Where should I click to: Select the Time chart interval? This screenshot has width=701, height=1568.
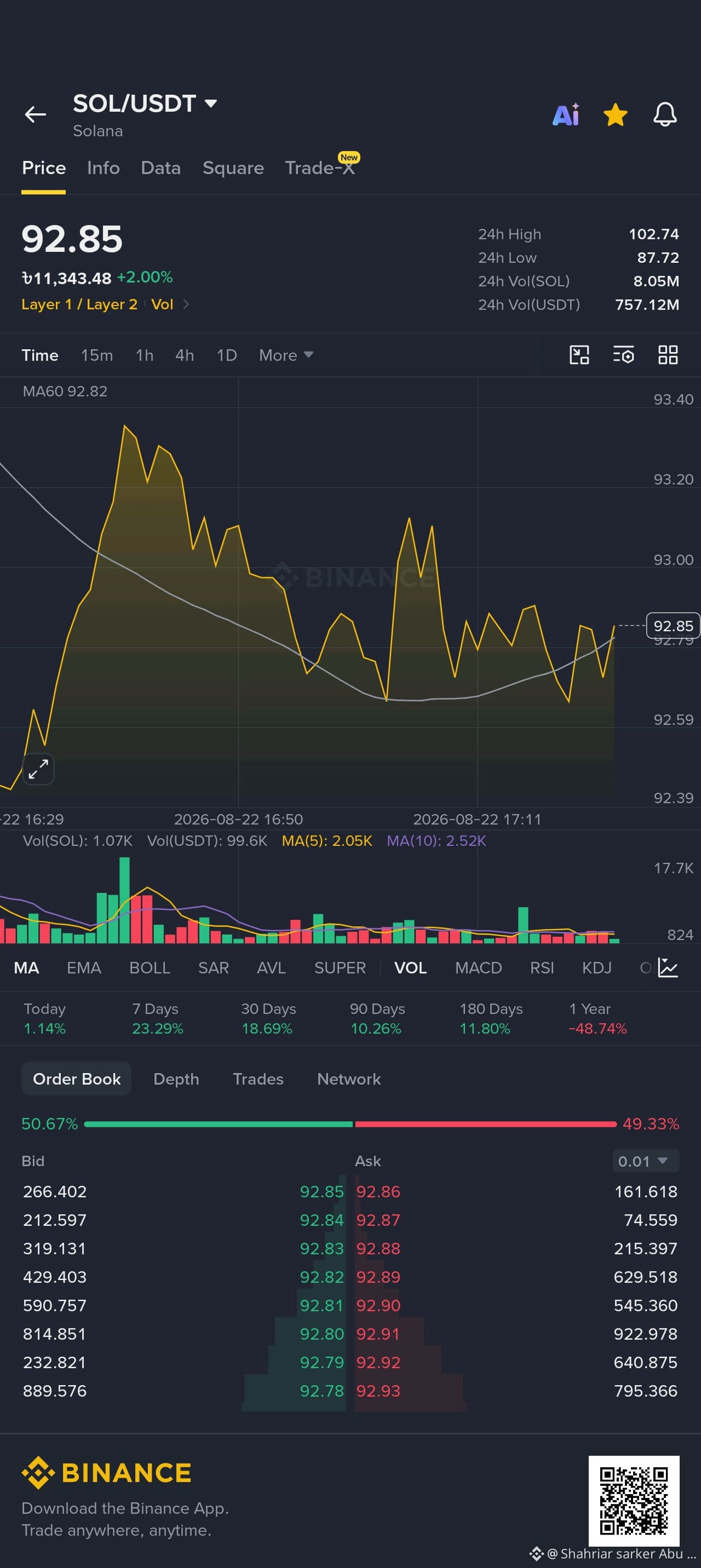[x=40, y=355]
